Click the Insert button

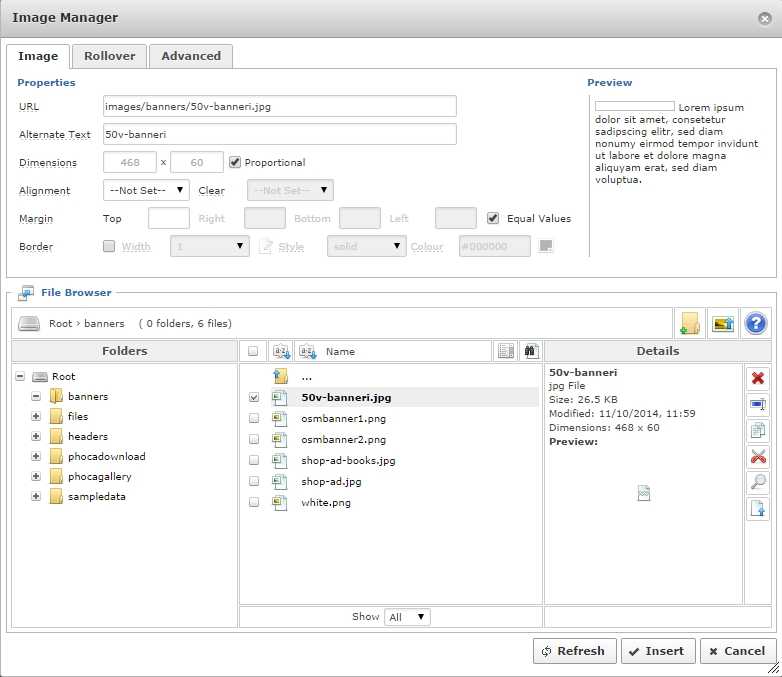click(x=658, y=651)
